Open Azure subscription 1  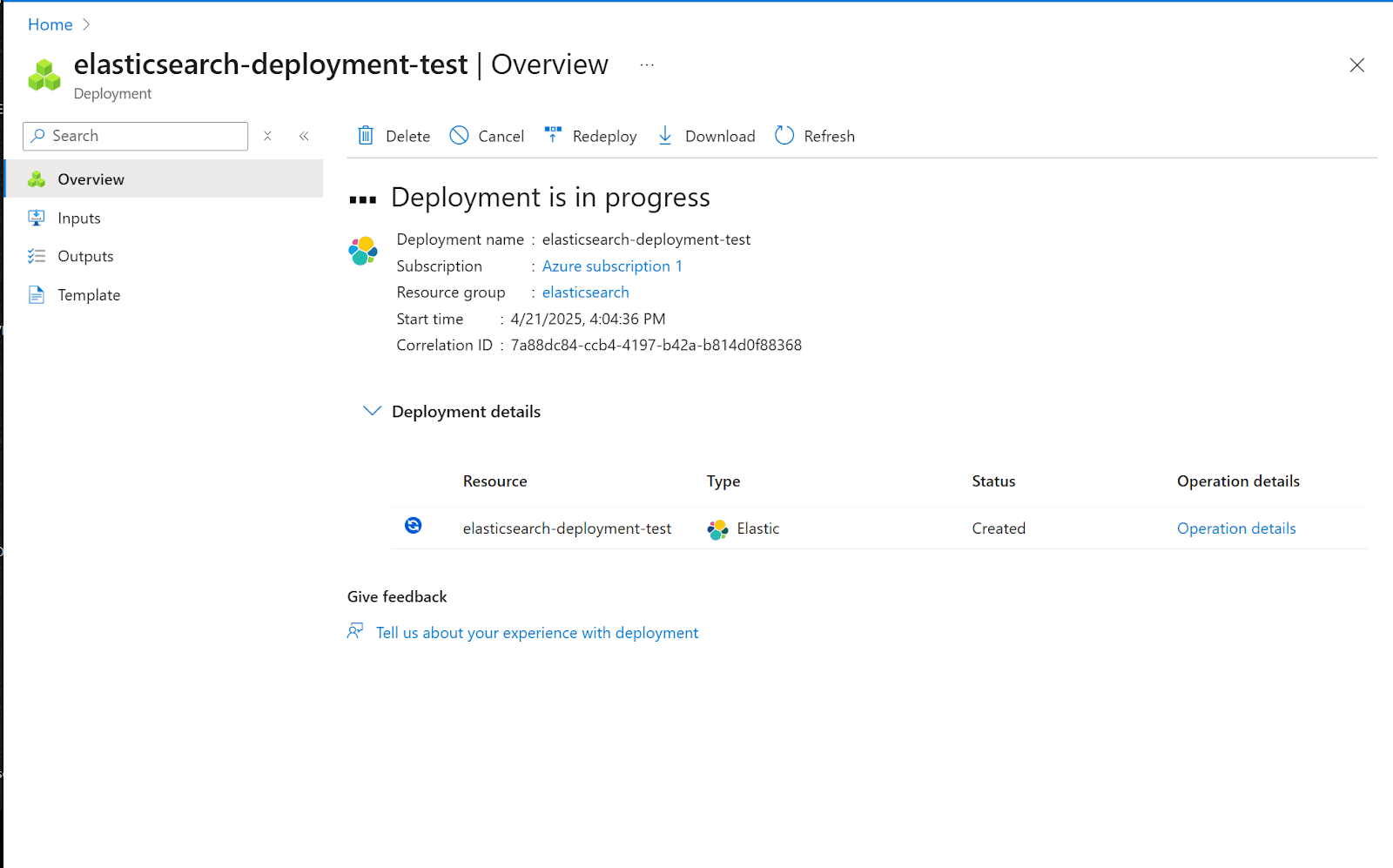[612, 266]
